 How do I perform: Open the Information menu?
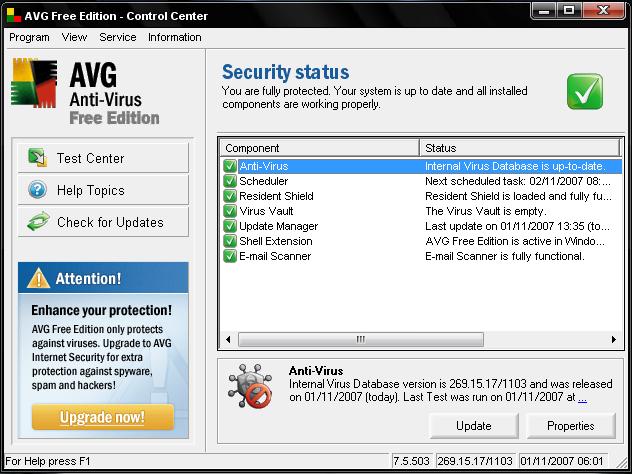click(175, 37)
